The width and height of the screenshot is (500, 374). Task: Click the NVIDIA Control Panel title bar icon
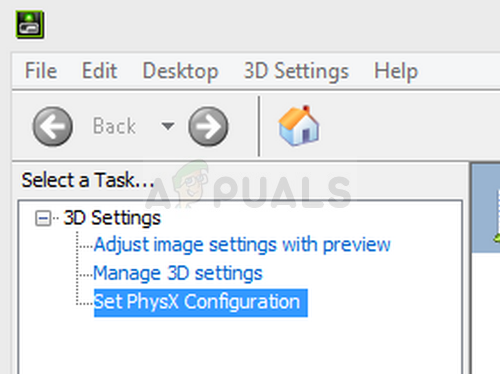(30, 24)
